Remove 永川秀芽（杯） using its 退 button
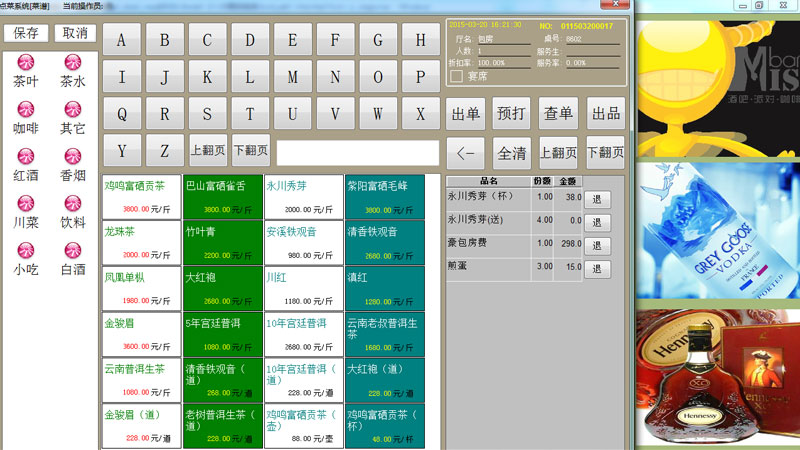Image resolution: width=800 pixels, height=450 pixels. [x=596, y=199]
